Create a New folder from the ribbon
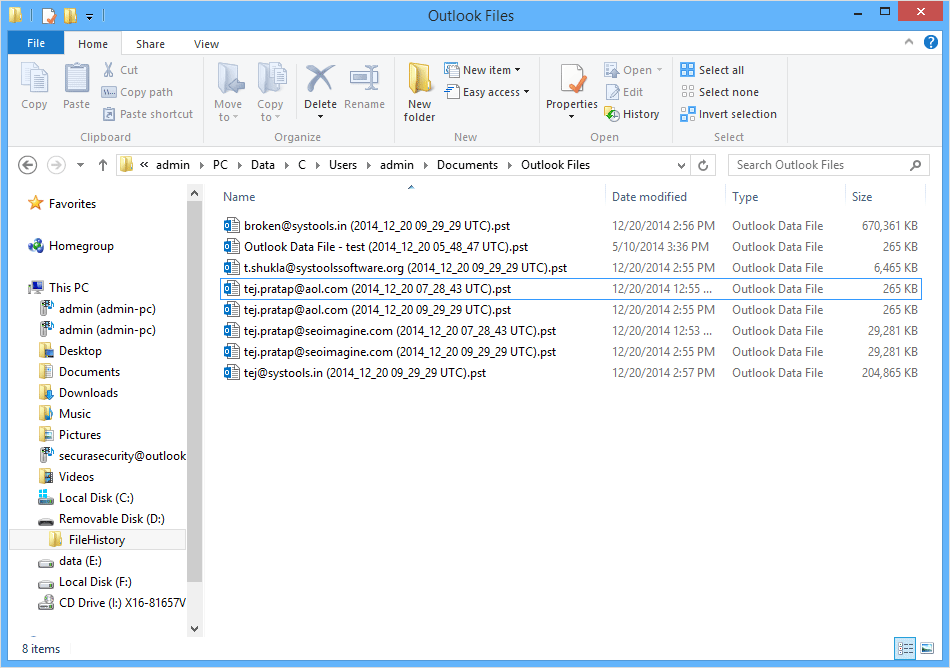950x668 pixels. (x=419, y=91)
